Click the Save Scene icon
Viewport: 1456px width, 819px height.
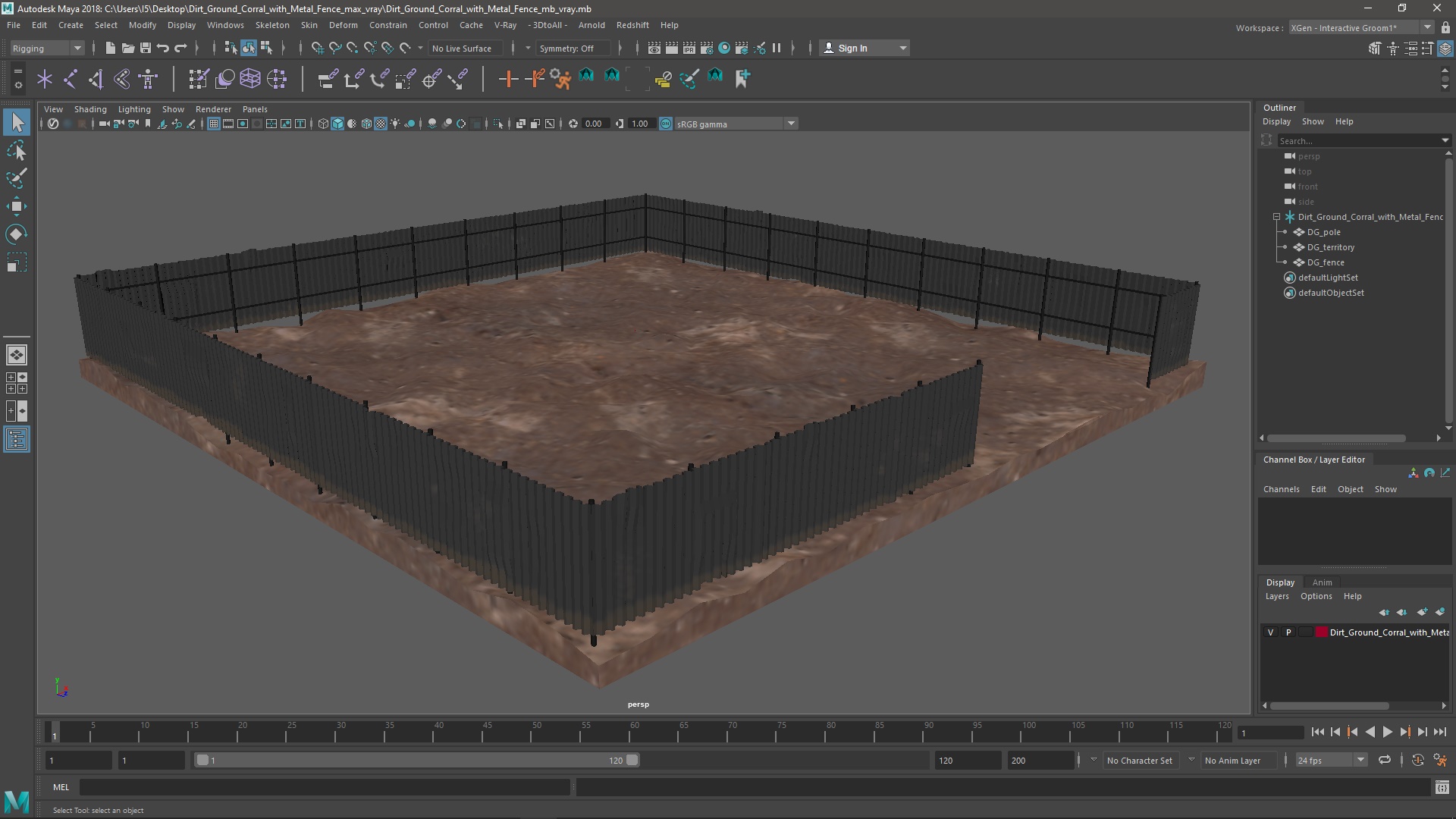[x=145, y=48]
